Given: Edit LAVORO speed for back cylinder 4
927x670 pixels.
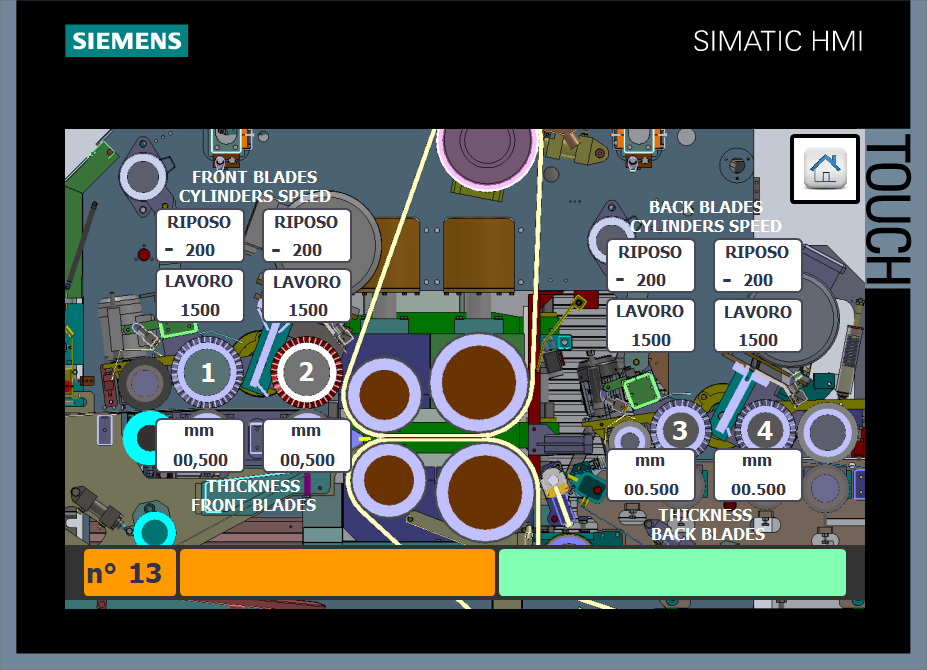Looking at the screenshot, I should pos(758,326).
